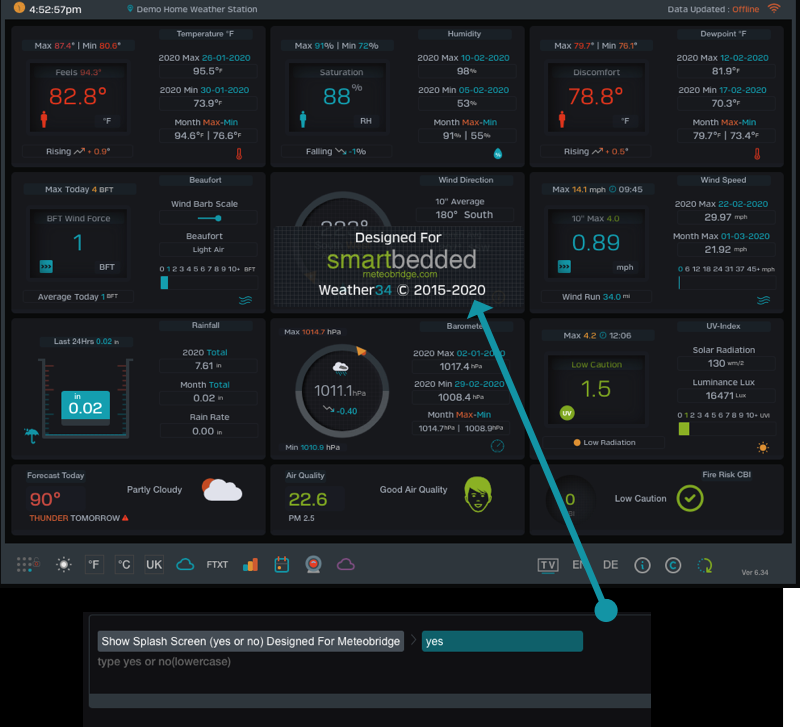The image size is (800, 727).
Task: Open the Humidity panel title
Action: point(464,34)
